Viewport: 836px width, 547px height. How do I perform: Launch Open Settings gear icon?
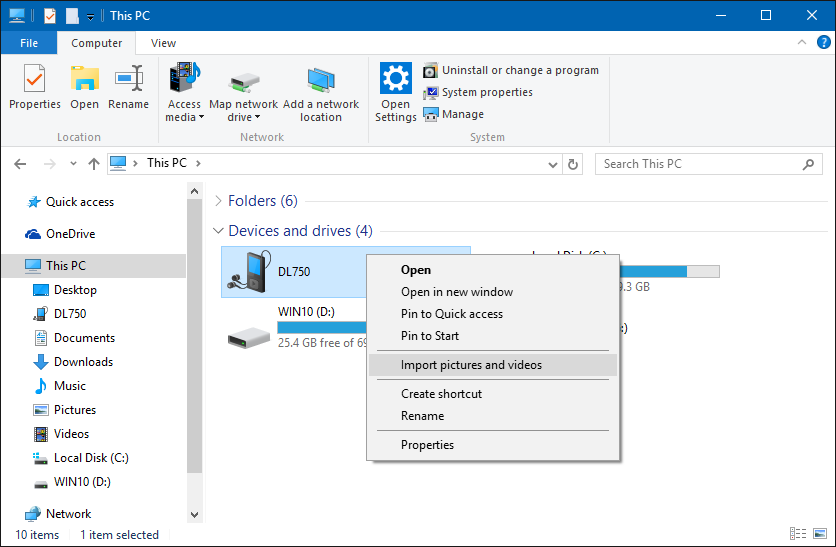(x=396, y=92)
